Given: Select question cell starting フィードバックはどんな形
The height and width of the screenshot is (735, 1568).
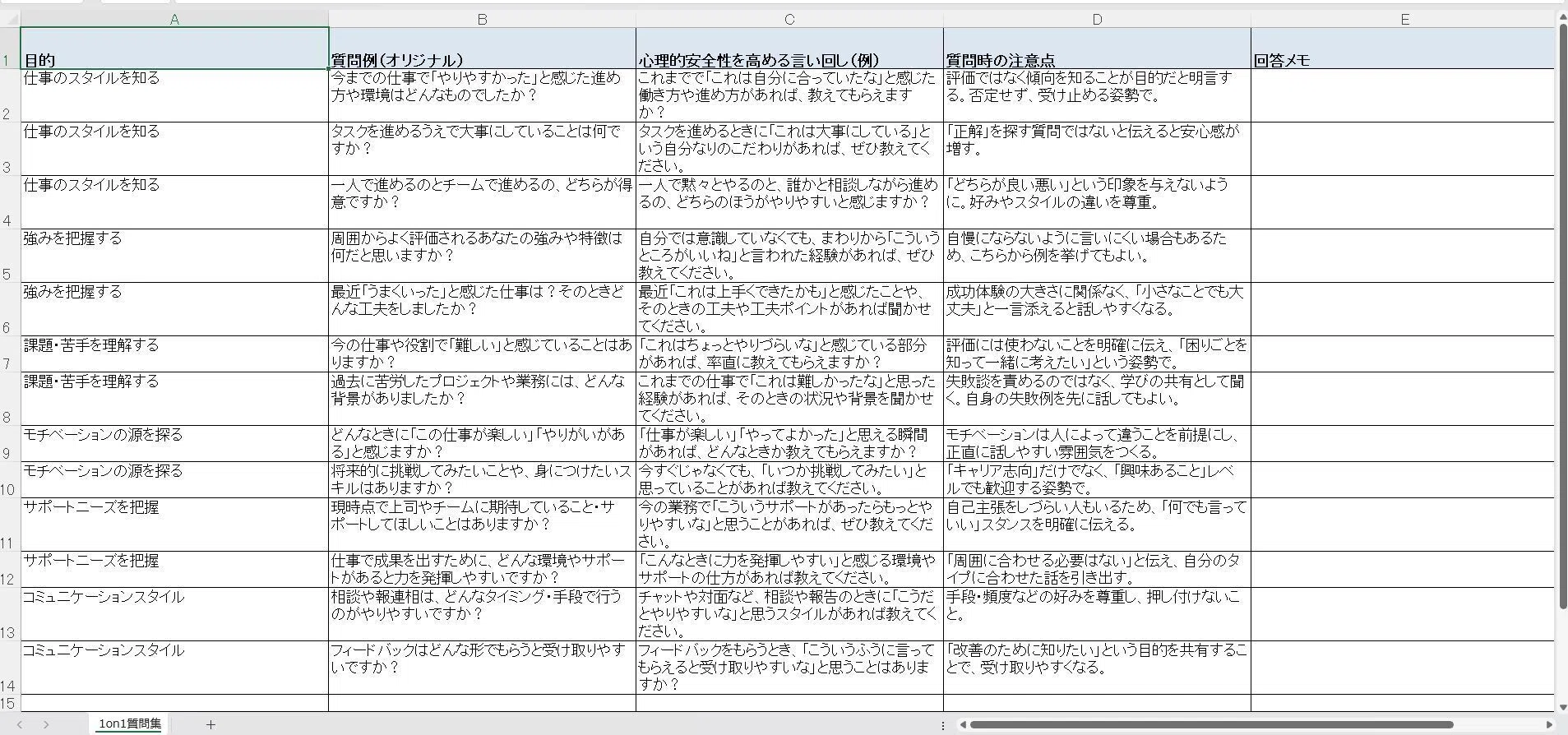Looking at the screenshot, I should (482, 668).
